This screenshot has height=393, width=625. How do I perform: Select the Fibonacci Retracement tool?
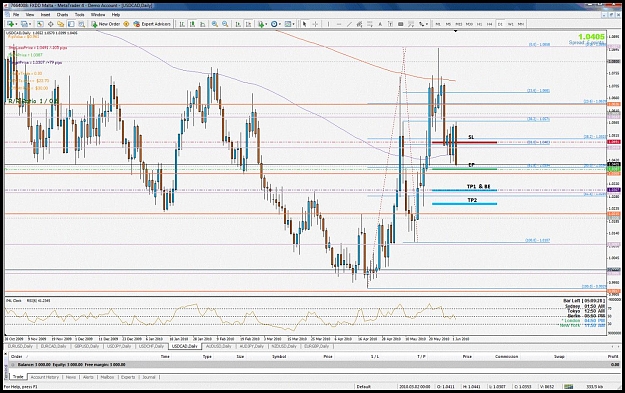coord(370,24)
